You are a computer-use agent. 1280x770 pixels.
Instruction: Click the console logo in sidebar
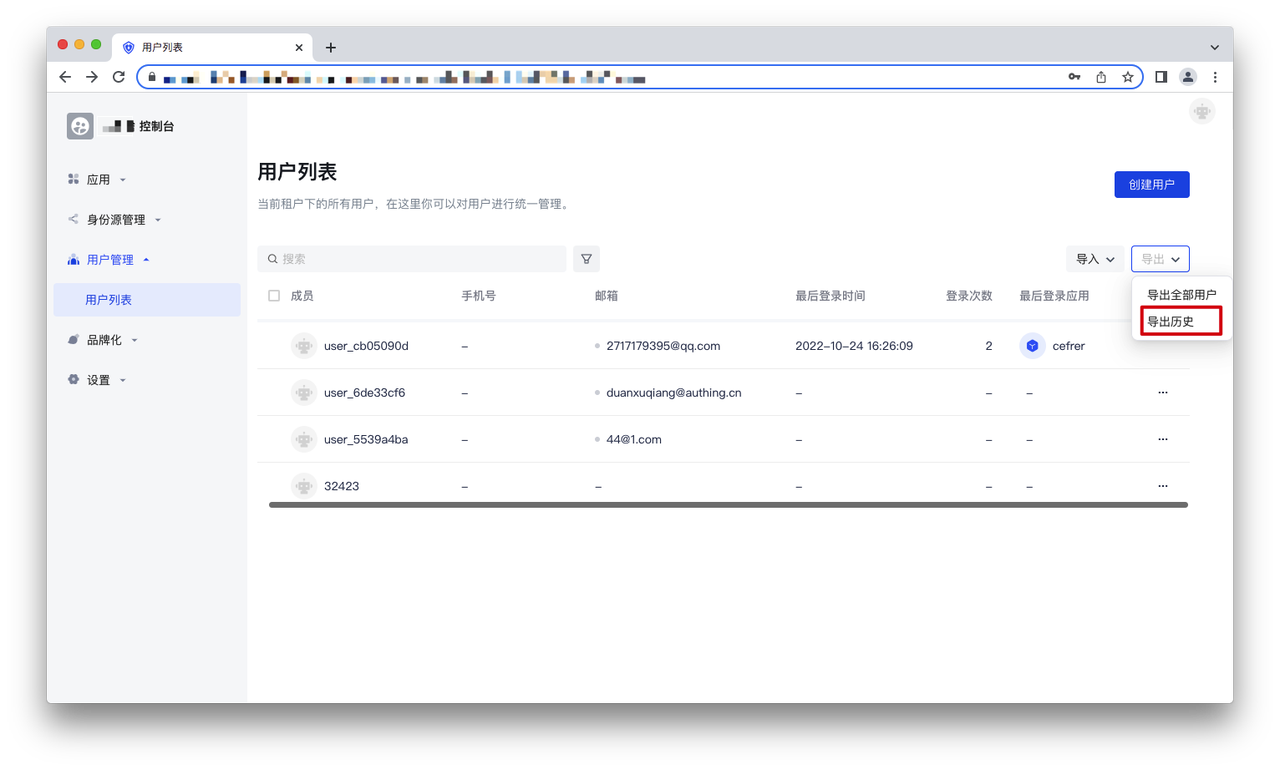pos(80,126)
